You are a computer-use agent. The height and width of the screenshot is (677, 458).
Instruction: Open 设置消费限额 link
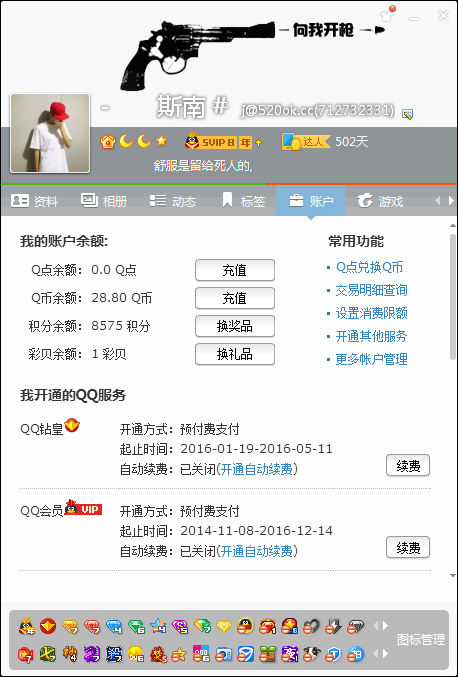click(x=372, y=313)
